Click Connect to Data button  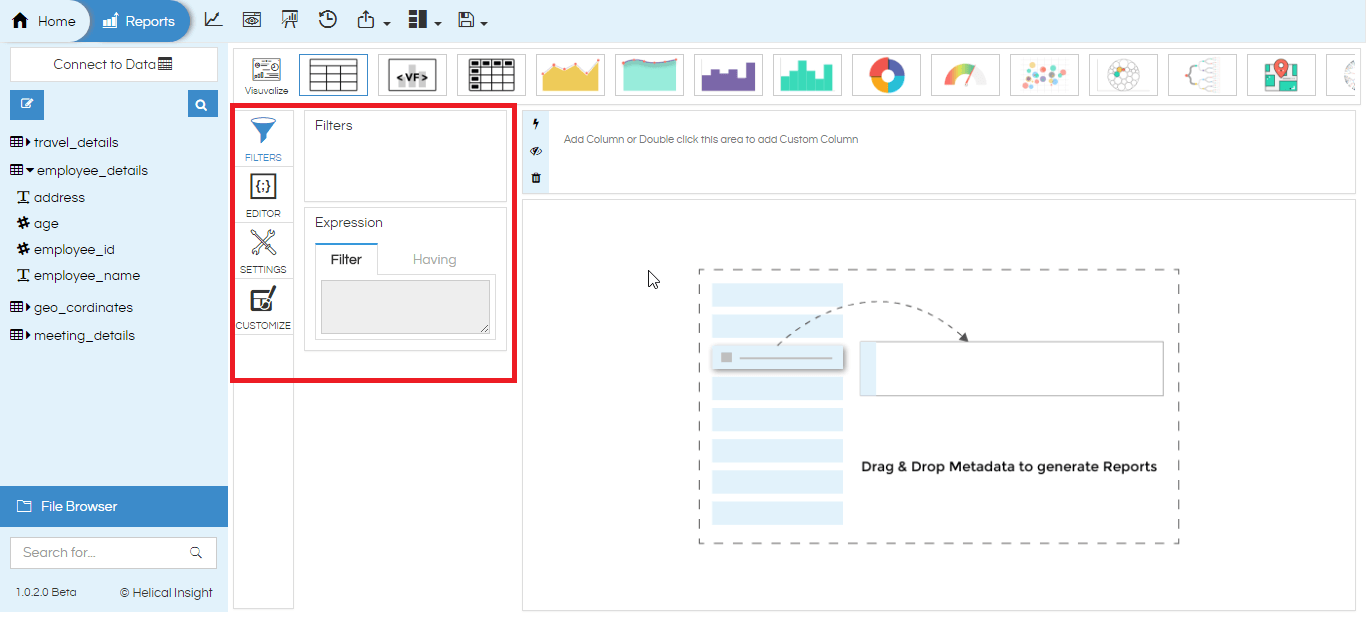(114, 64)
